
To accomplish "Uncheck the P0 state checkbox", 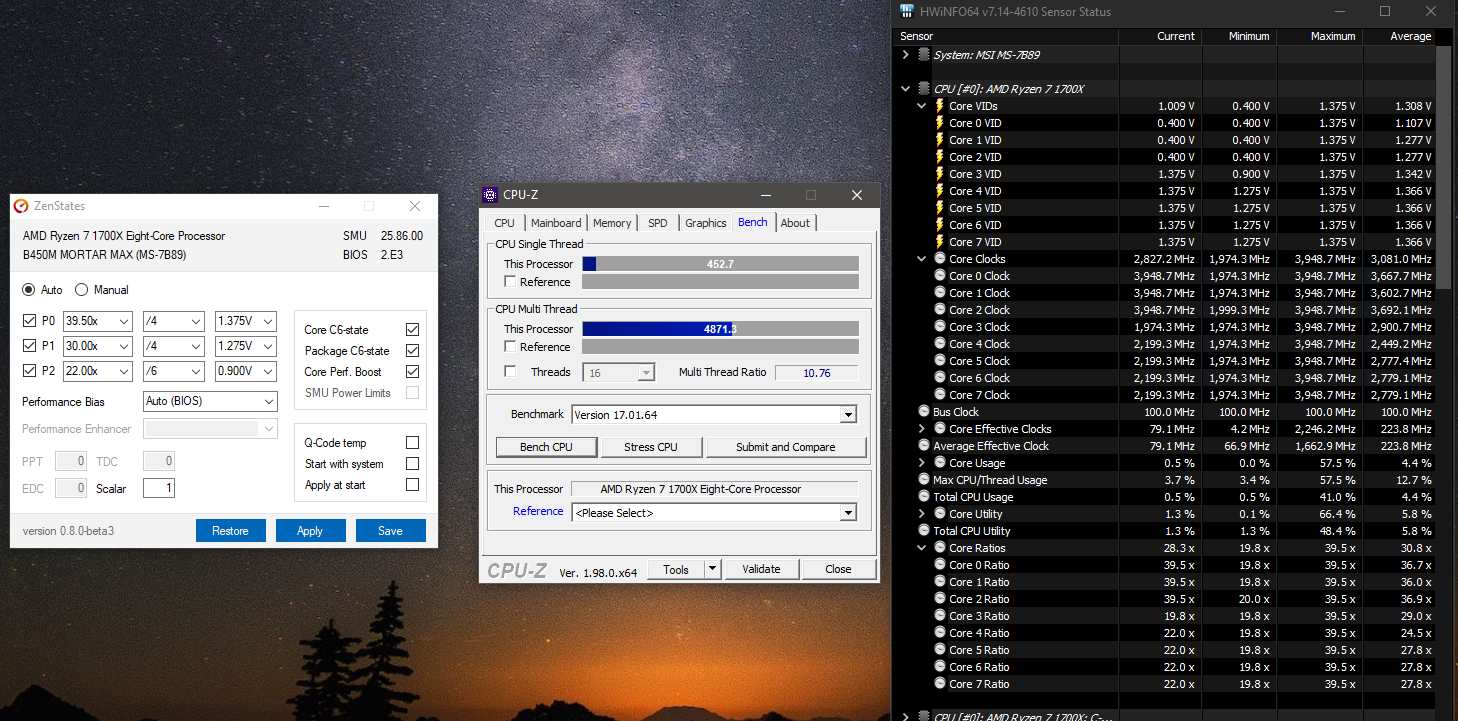I will [29, 321].
